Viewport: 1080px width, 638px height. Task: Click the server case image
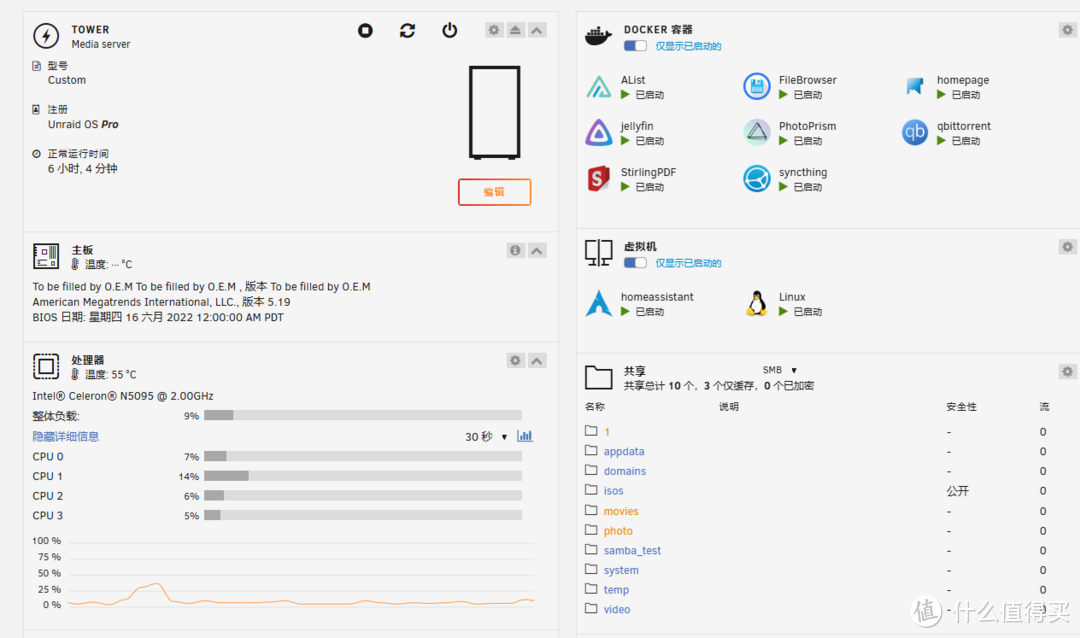(x=494, y=112)
